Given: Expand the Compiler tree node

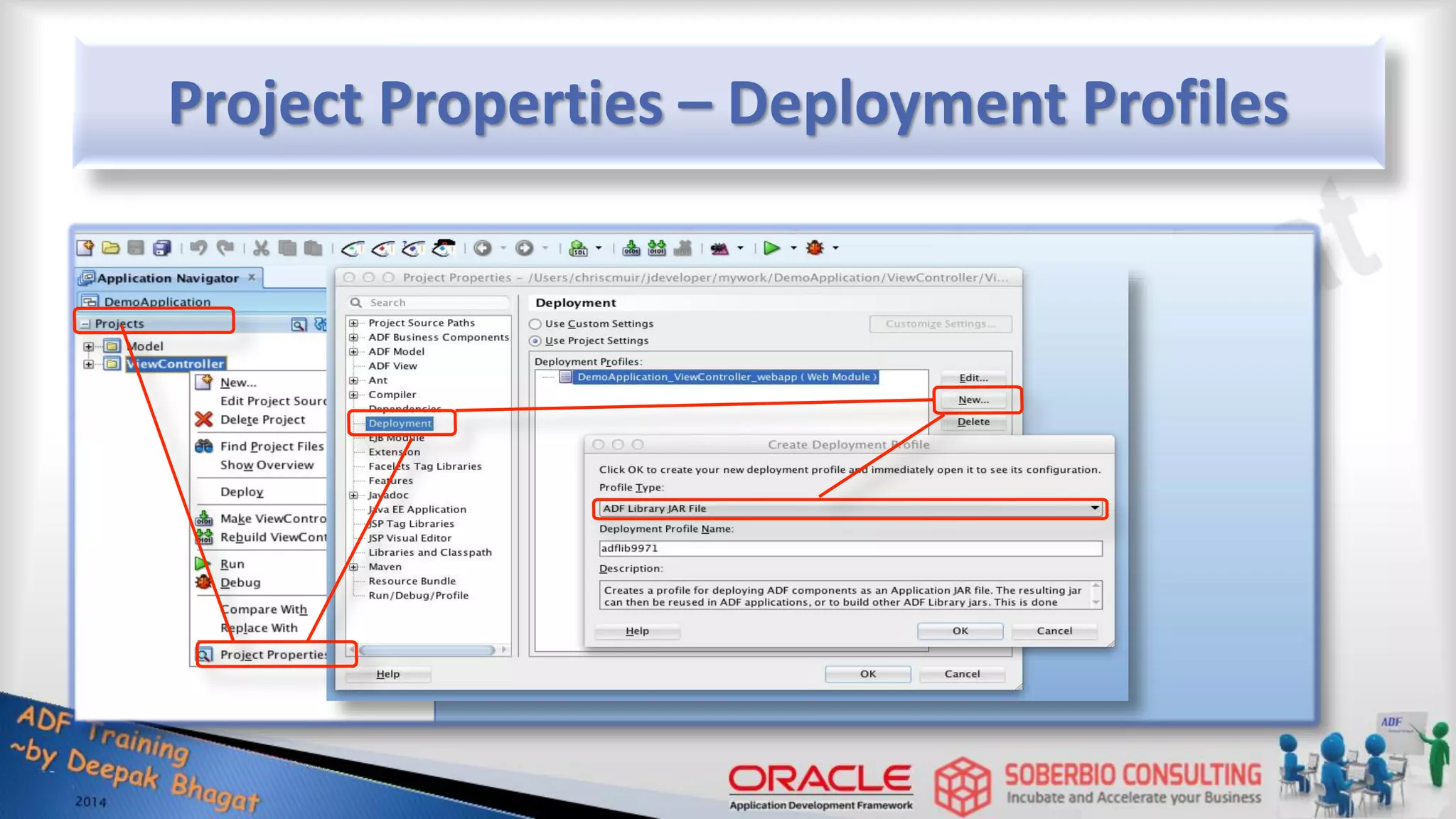Looking at the screenshot, I should (x=353, y=395).
